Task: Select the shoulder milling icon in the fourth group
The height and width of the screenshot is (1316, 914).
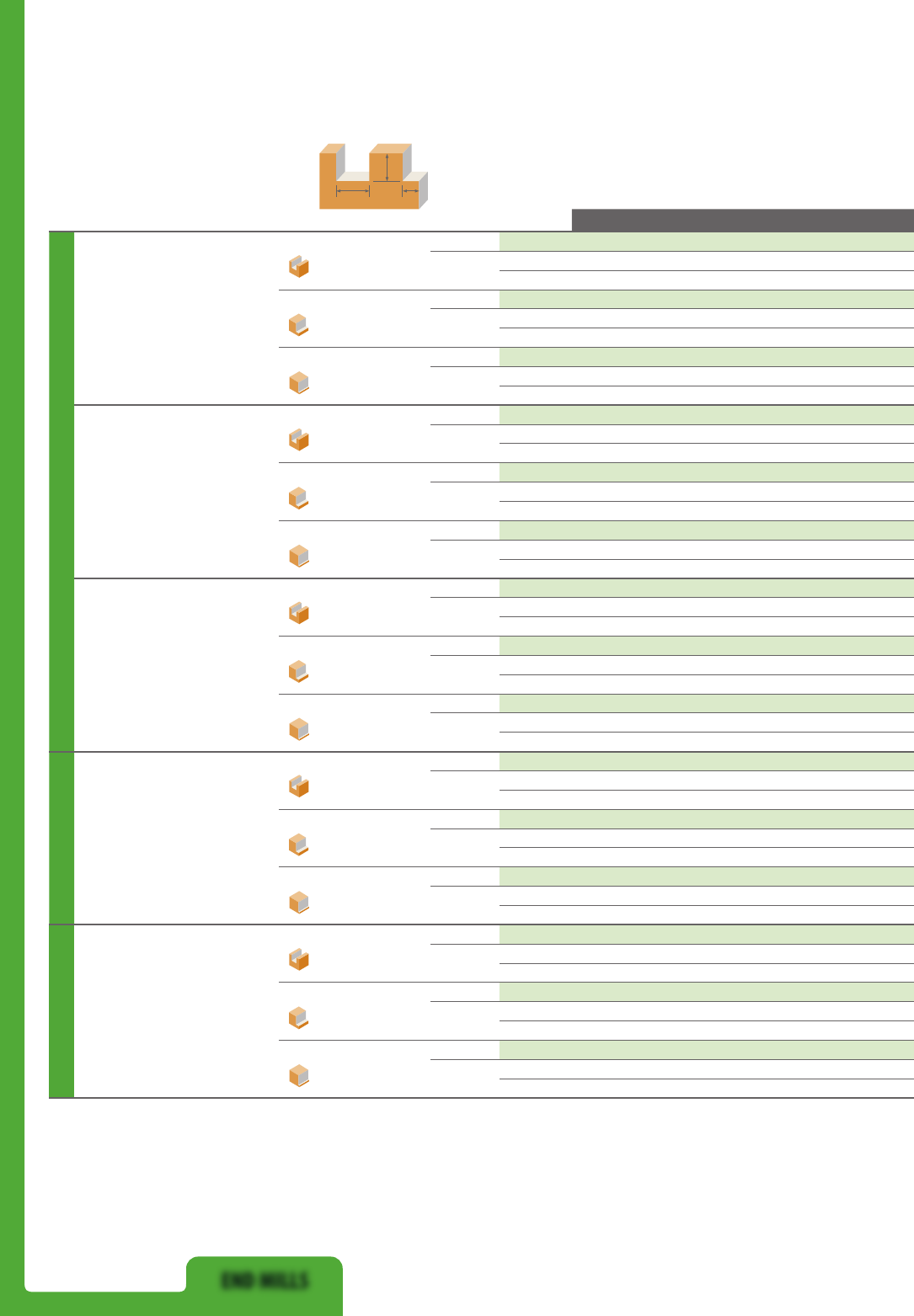Action: (299, 844)
